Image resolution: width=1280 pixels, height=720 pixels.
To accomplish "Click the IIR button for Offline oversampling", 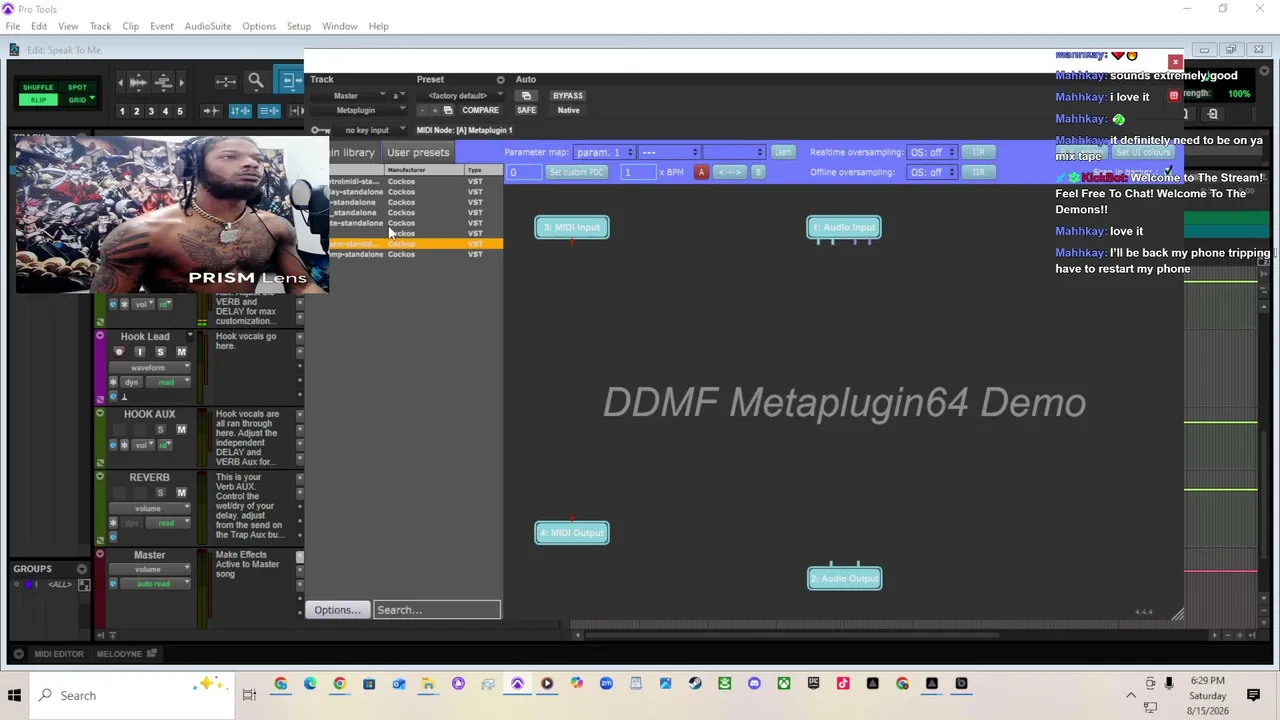I will click(x=978, y=172).
